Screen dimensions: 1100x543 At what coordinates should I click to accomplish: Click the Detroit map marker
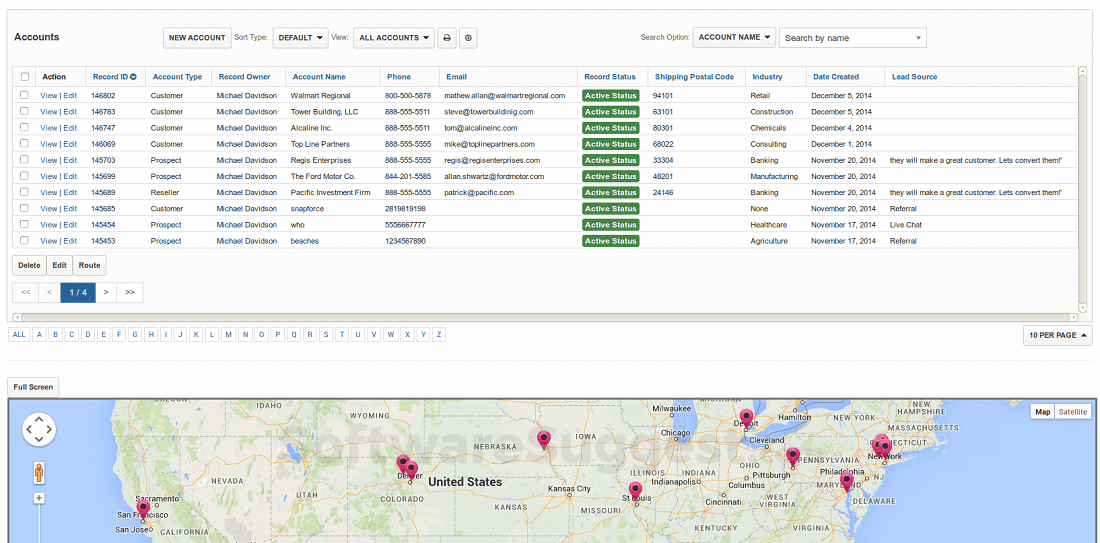[746, 417]
